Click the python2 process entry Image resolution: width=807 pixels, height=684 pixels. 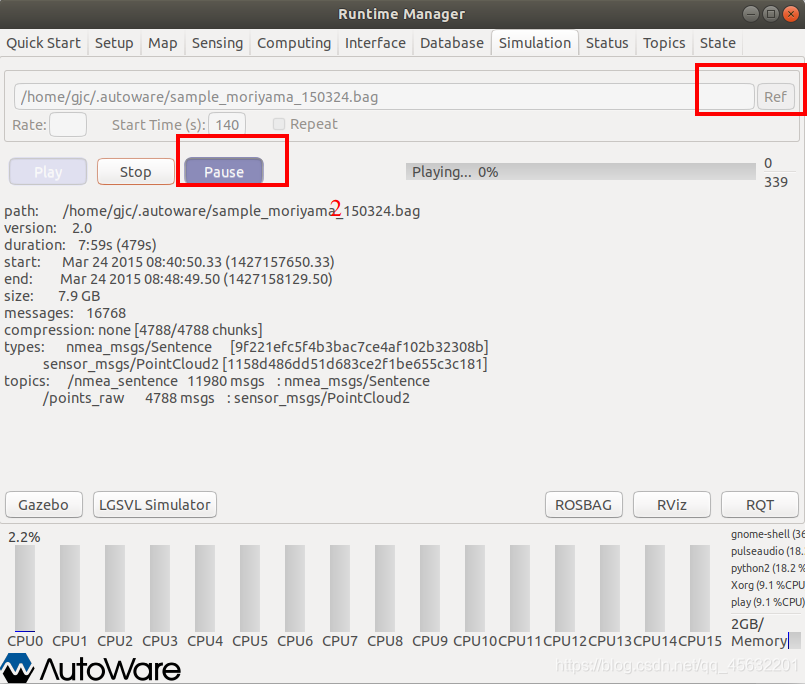767,568
